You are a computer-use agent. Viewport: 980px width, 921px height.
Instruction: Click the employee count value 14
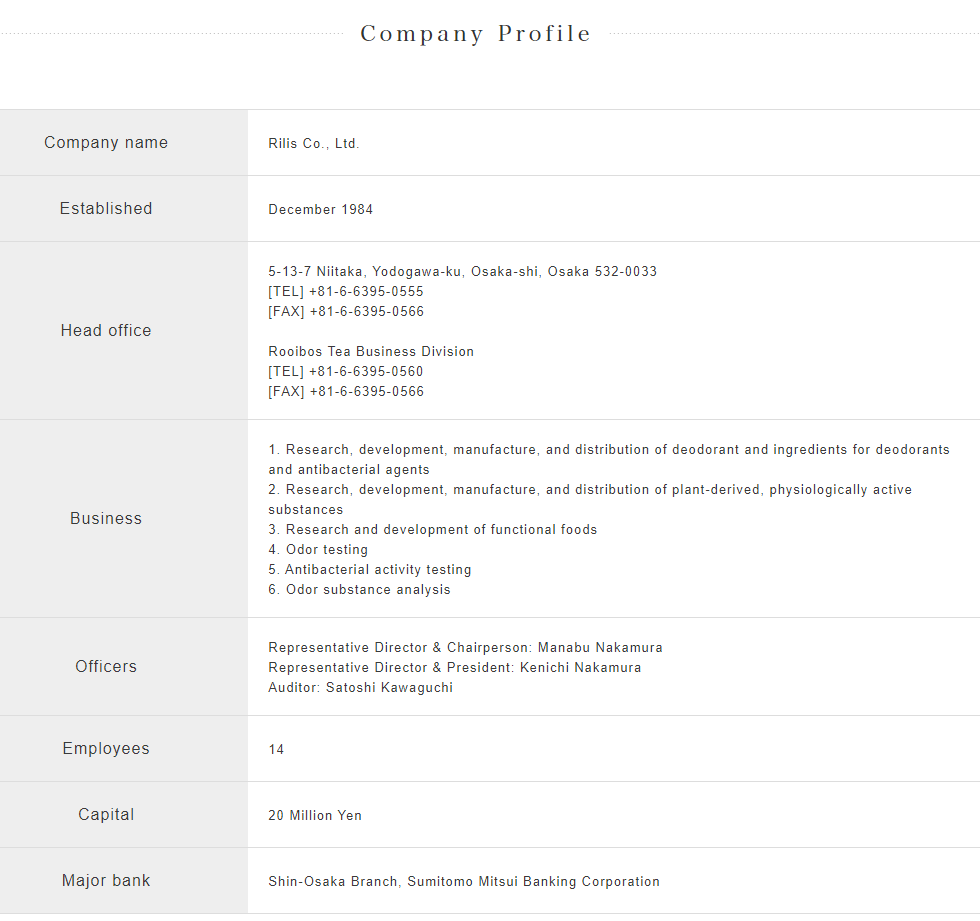click(x=276, y=750)
